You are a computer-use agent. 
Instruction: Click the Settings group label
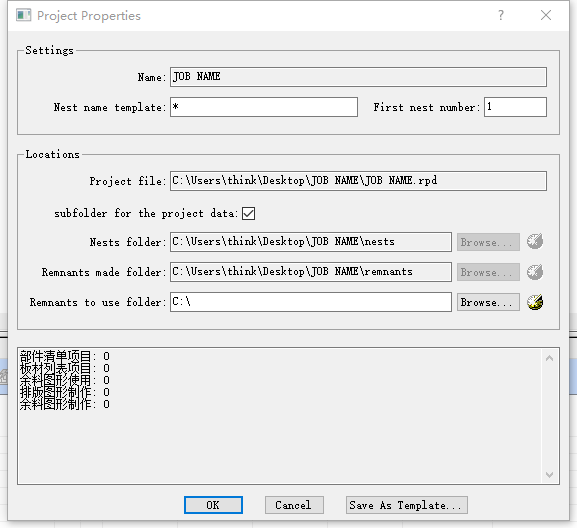[49, 50]
